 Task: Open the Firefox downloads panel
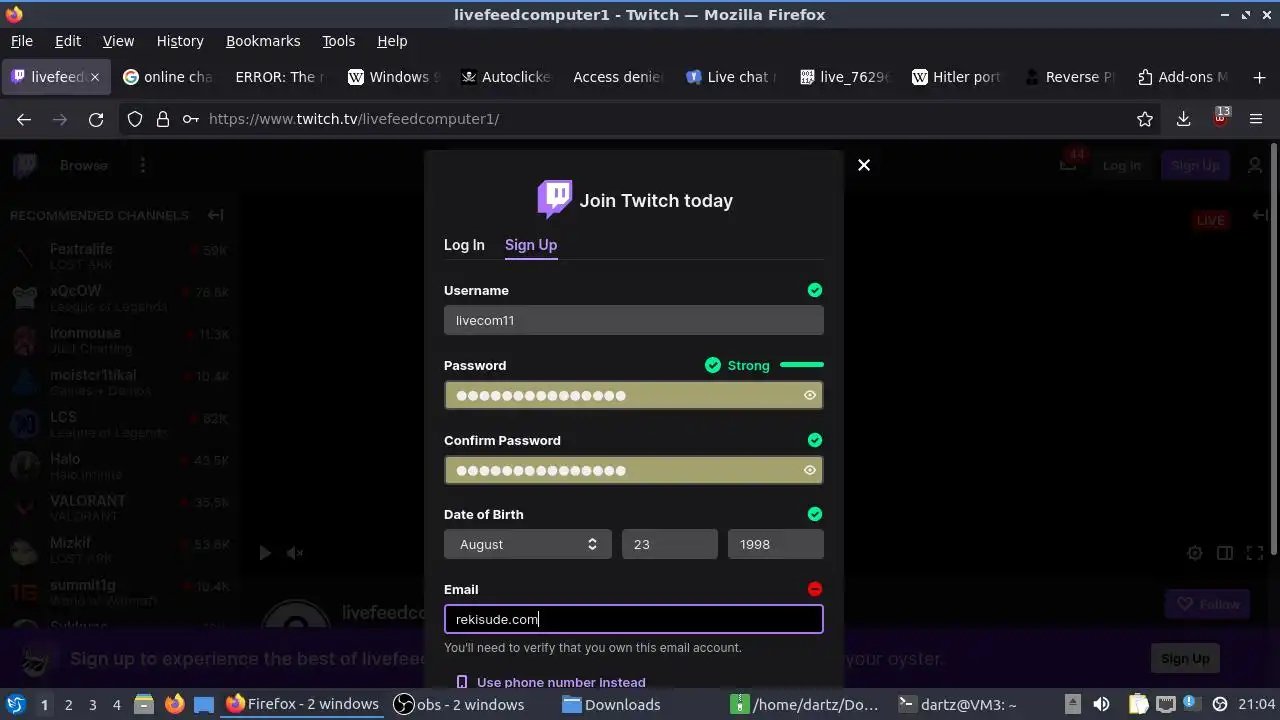1183,119
